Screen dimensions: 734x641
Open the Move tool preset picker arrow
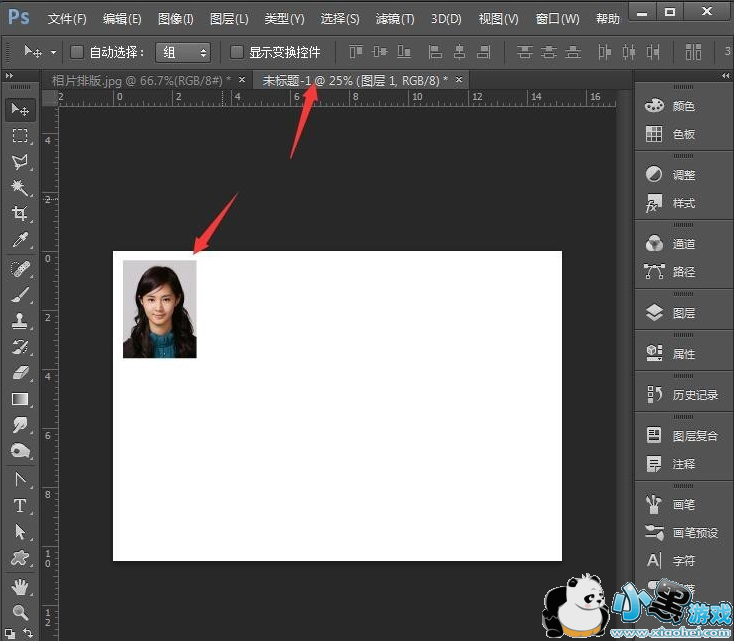click(x=53, y=52)
